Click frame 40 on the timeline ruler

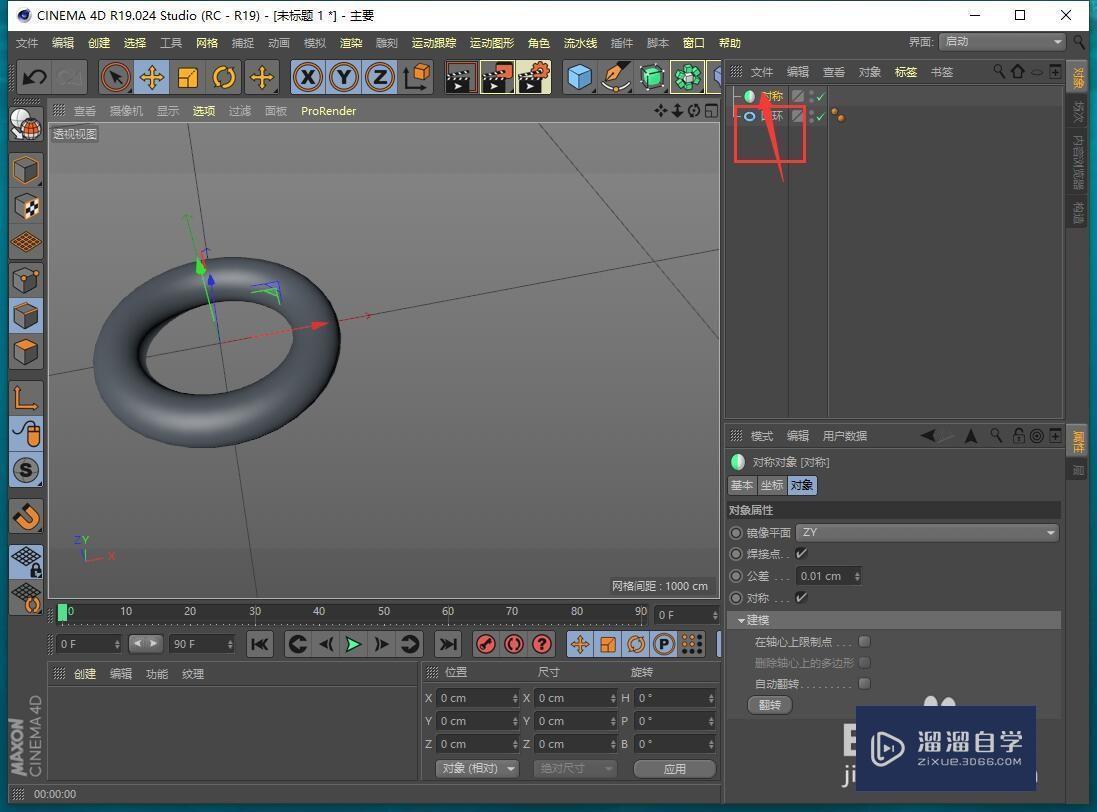[x=319, y=611]
